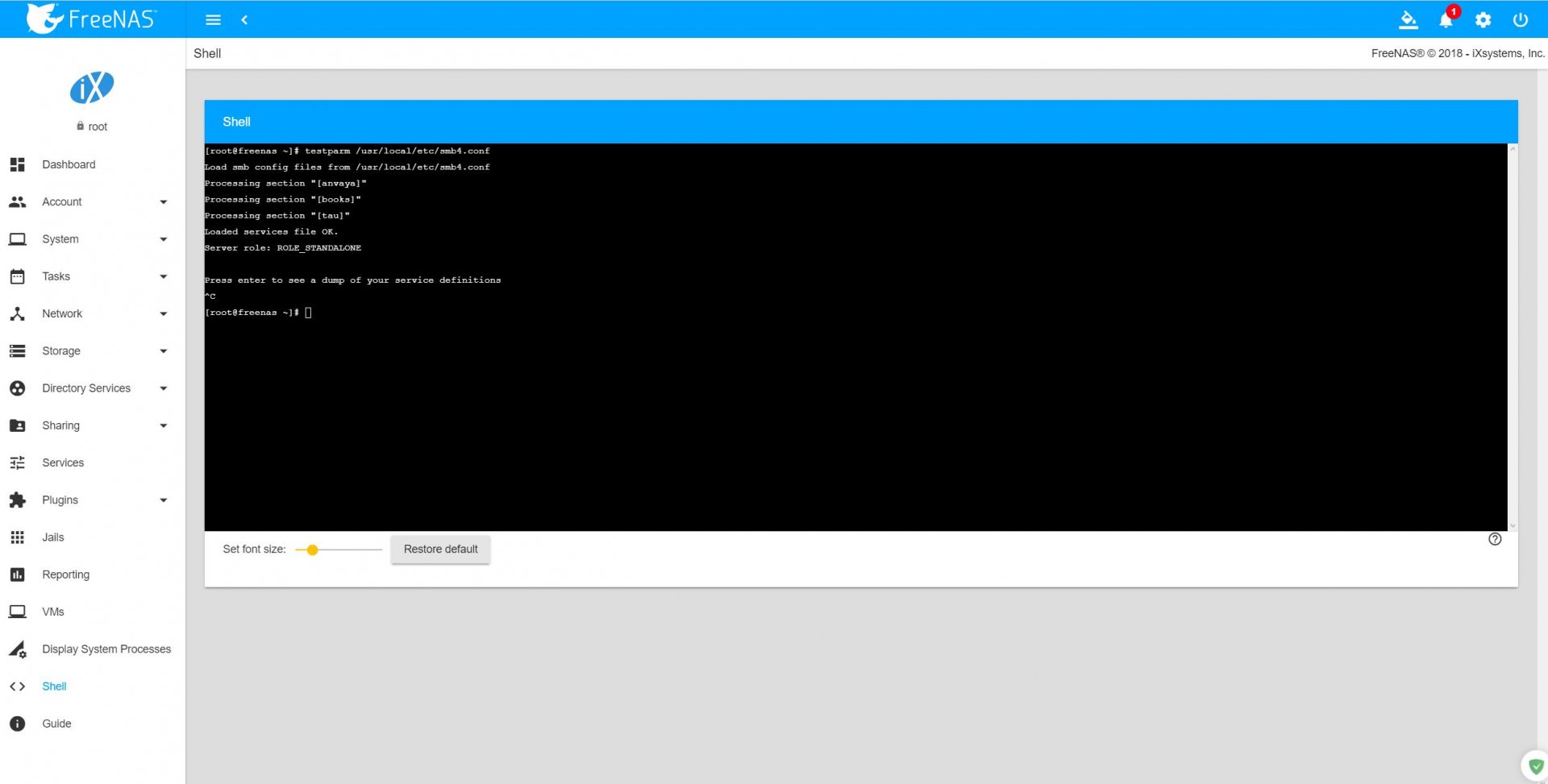Expand the Network menu arrow
Image resolution: width=1548 pixels, height=784 pixels.
tap(164, 314)
